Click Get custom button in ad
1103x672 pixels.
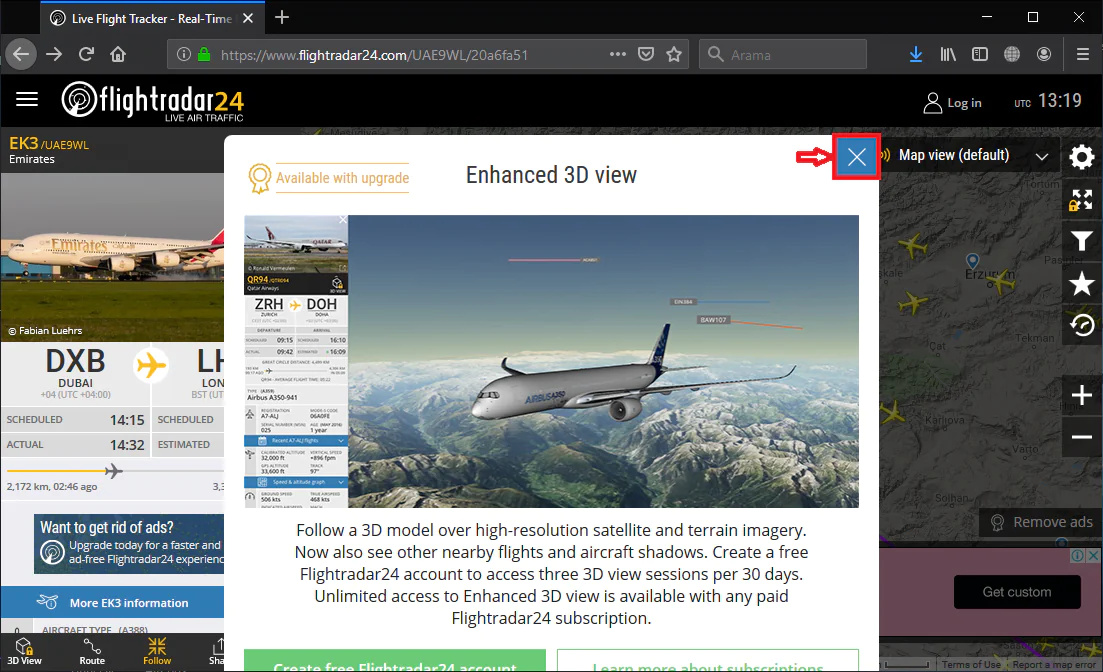click(x=1016, y=592)
